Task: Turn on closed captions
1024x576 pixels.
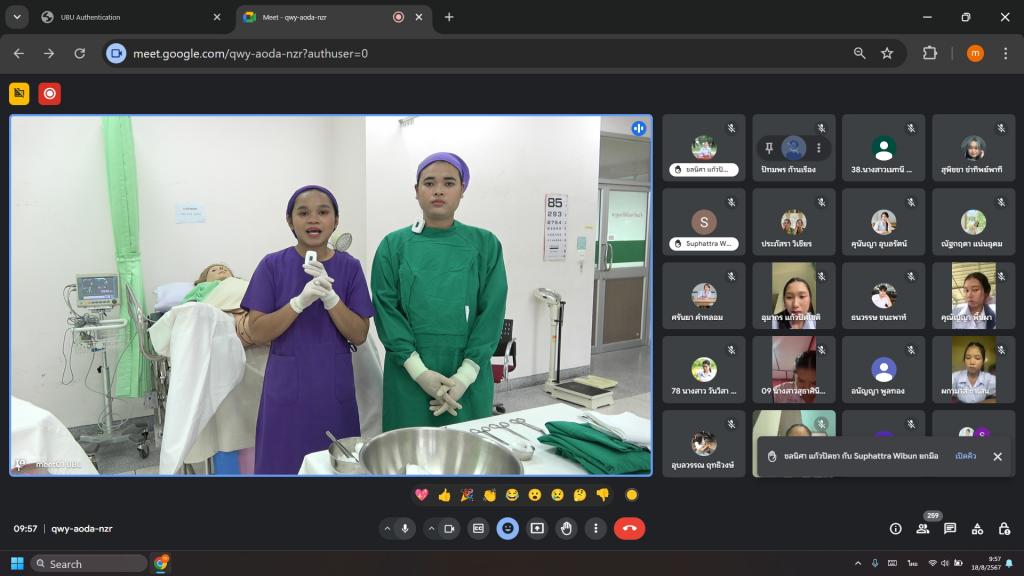Action: click(x=478, y=528)
